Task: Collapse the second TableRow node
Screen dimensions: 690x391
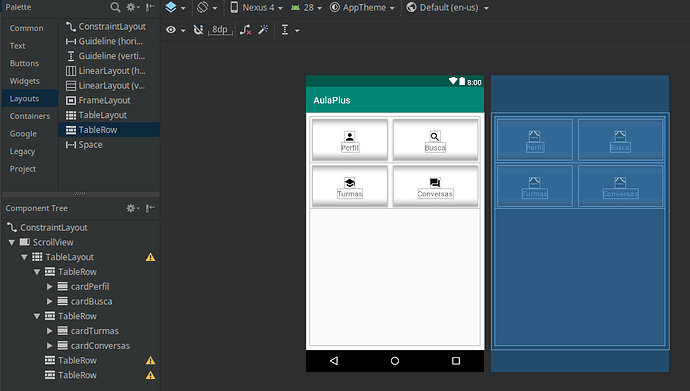Action: click(x=37, y=316)
